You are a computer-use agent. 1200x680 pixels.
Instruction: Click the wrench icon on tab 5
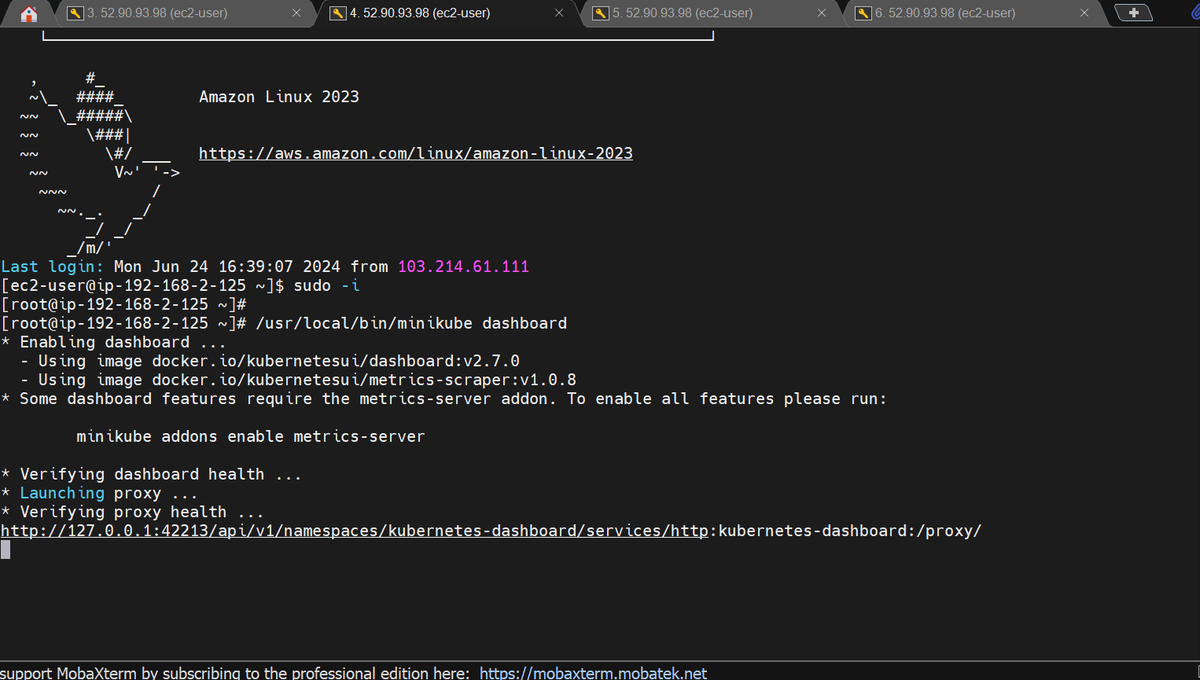tap(600, 13)
